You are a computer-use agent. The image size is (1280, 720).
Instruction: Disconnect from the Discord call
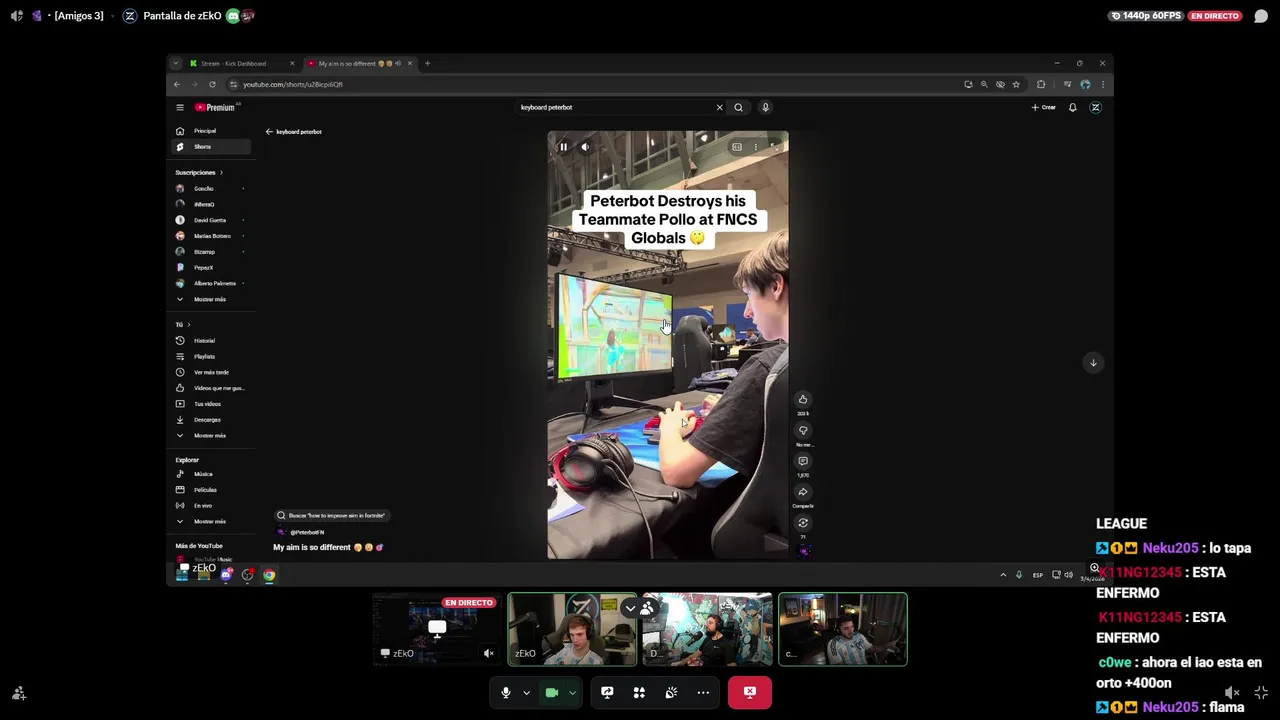tap(750, 692)
